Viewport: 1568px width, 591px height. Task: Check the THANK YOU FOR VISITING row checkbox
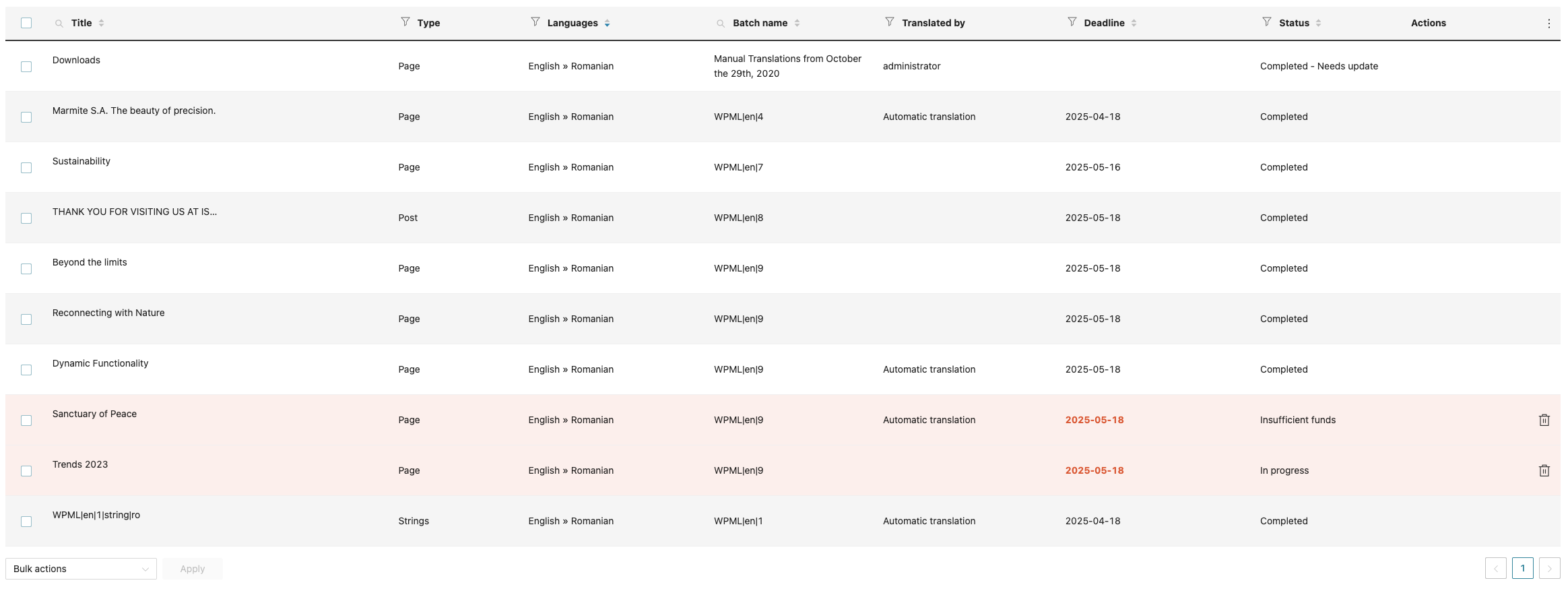coord(26,218)
